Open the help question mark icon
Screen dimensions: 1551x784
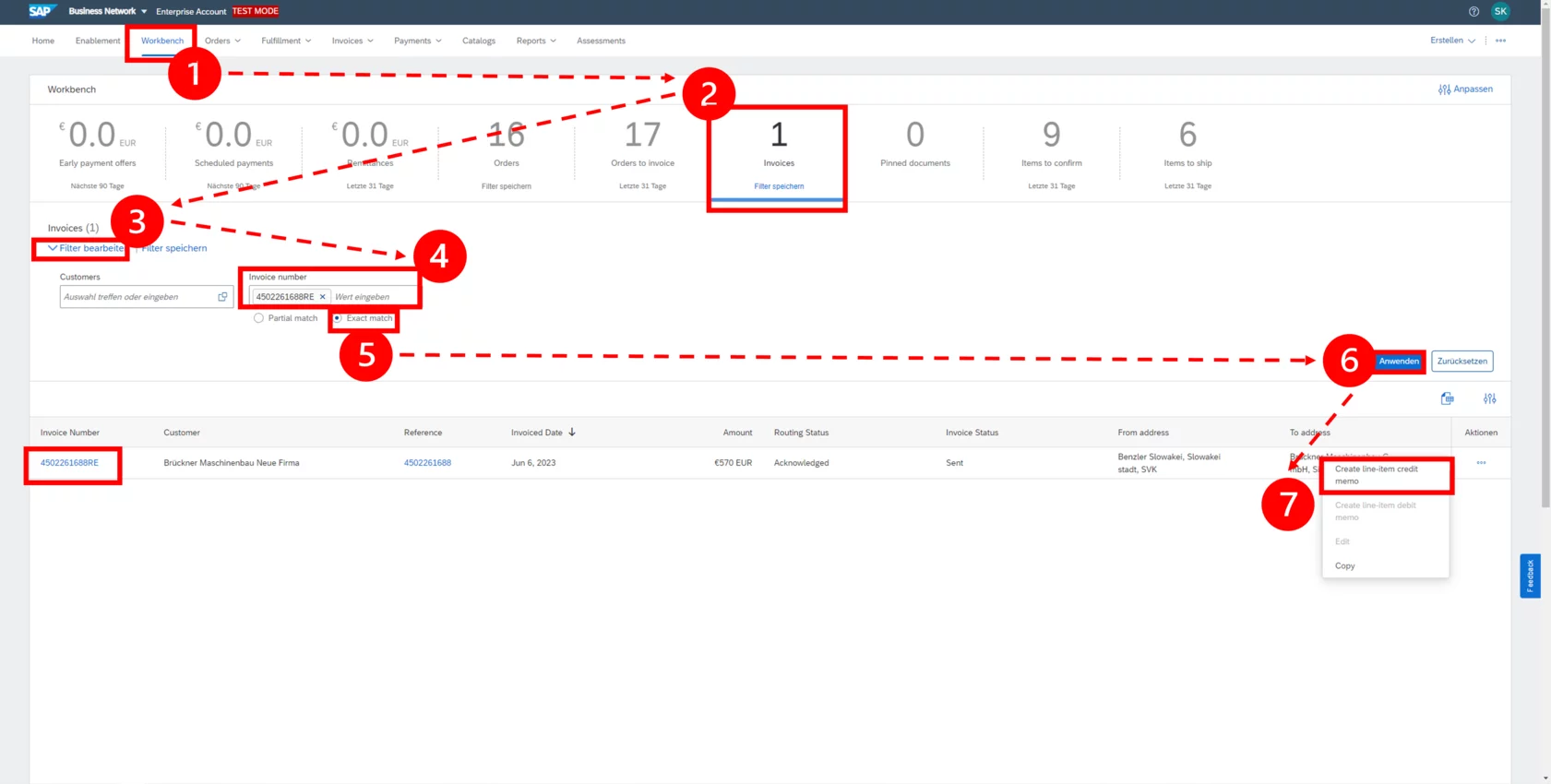click(1473, 12)
